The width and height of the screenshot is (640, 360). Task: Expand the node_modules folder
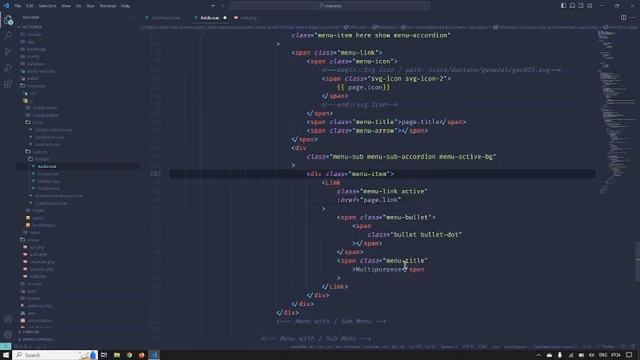point(38,71)
